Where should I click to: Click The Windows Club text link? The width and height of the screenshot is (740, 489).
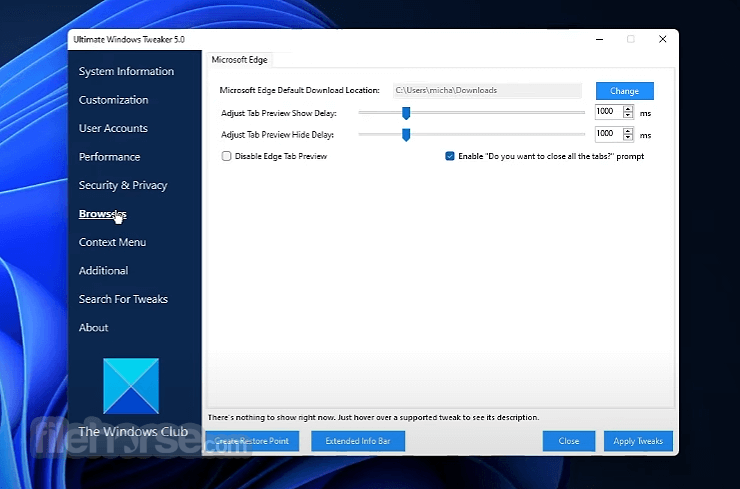(133, 431)
